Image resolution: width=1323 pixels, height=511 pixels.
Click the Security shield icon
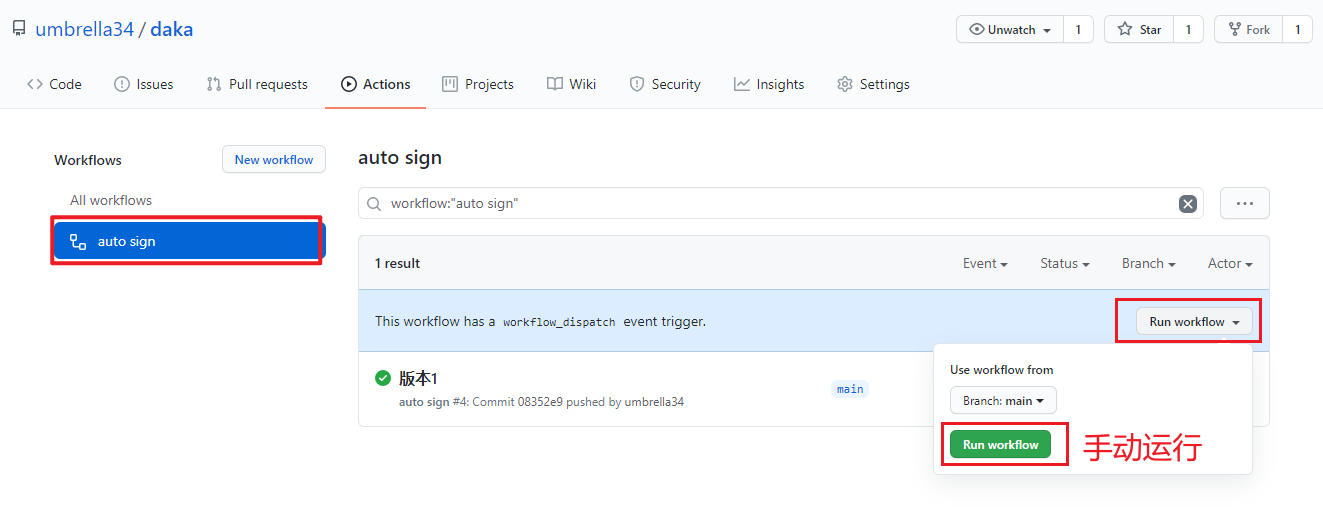[637, 84]
